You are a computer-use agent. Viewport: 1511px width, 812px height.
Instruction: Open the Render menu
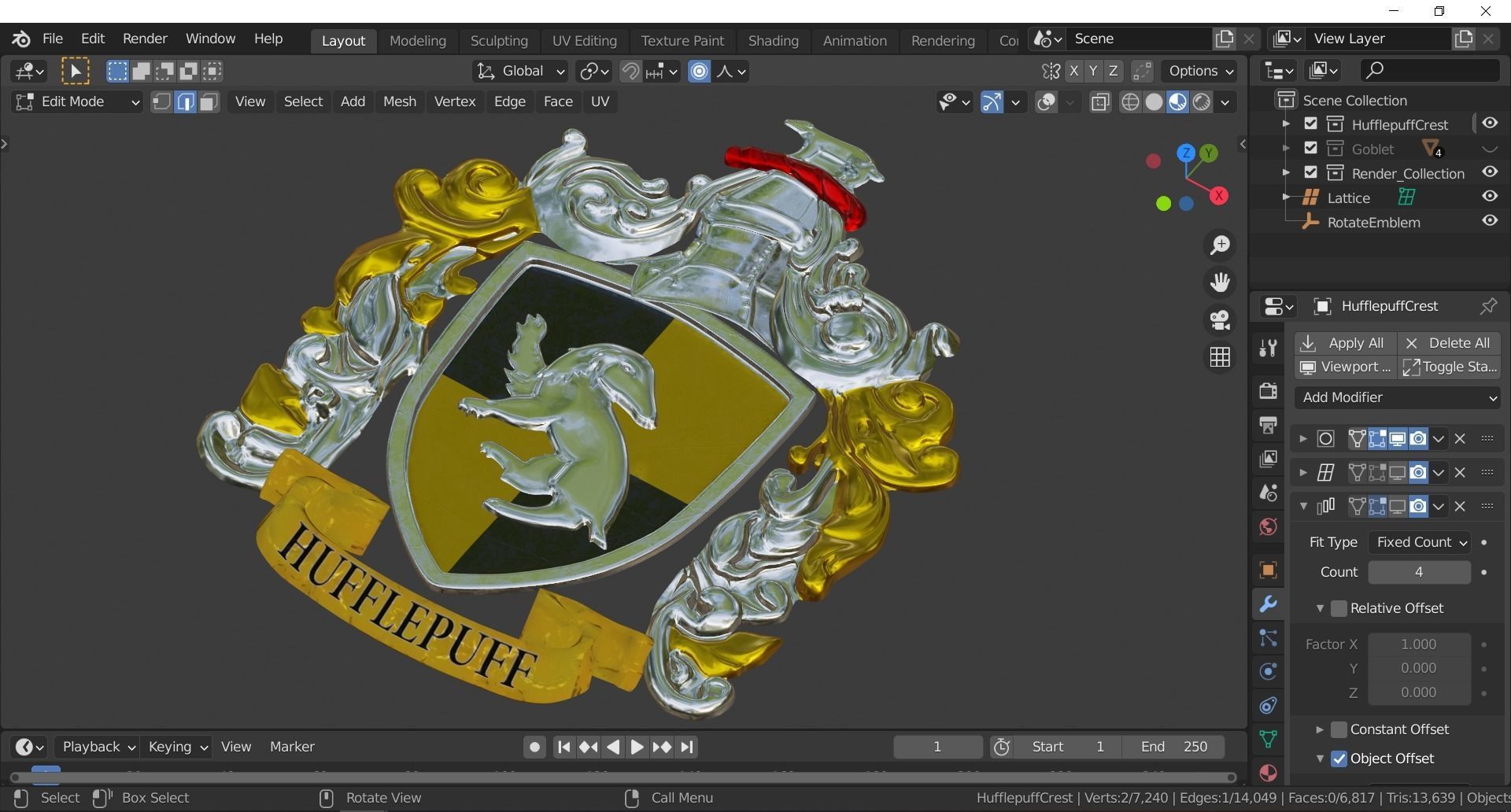coord(145,39)
